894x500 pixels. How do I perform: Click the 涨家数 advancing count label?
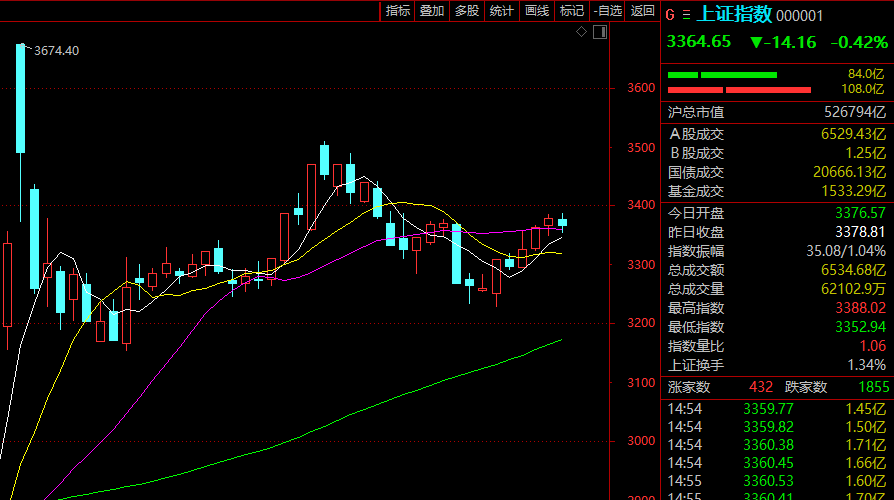(x=689, y=387)
